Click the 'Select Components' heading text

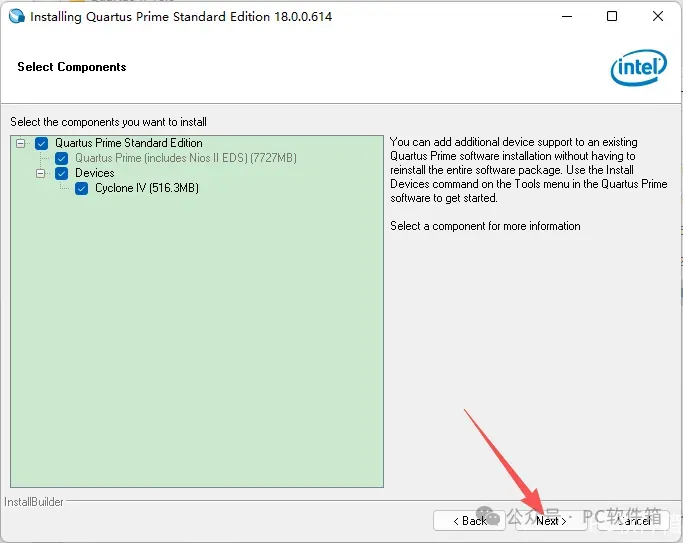coord(72,67)
